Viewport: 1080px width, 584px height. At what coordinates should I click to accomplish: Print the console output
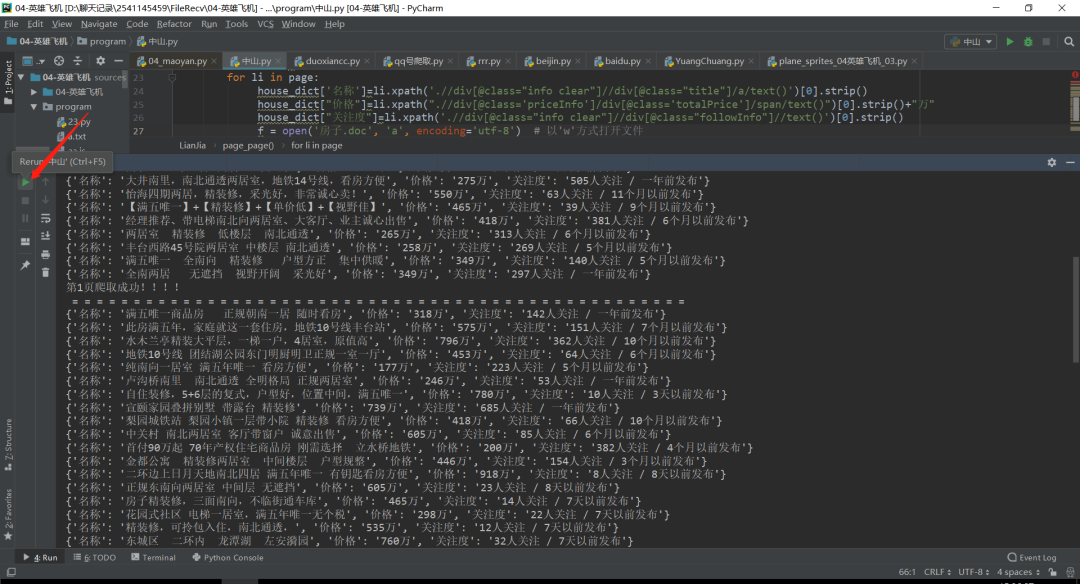coord(45,255)
